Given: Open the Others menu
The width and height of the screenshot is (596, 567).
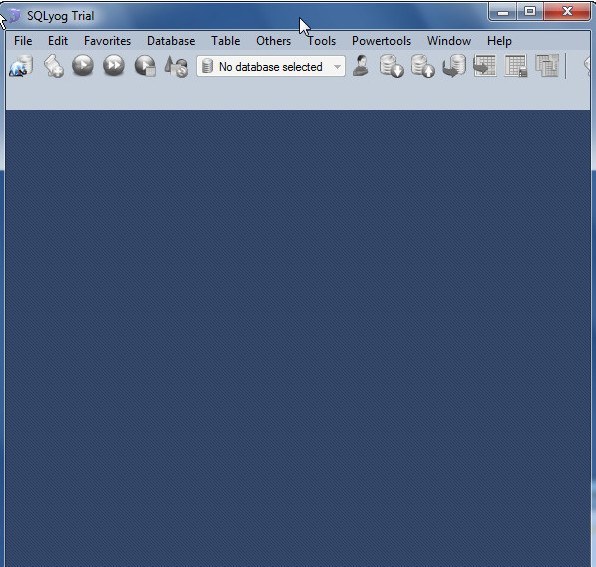Looking at the screenshot, I should click(274, 41).
